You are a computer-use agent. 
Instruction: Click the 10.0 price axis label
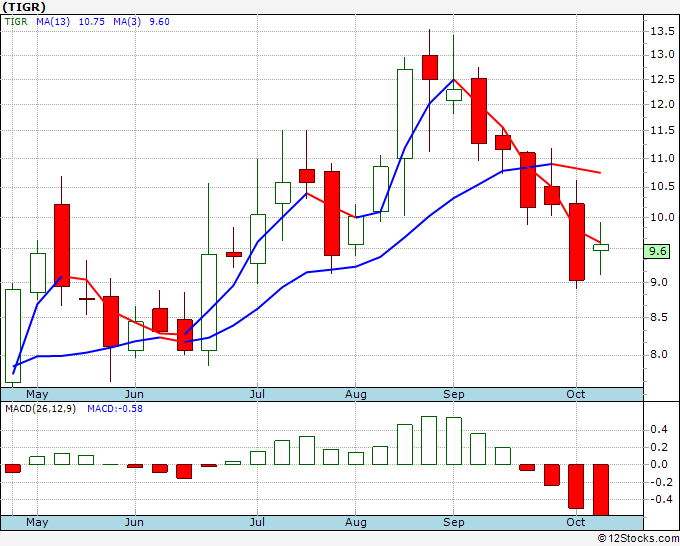(x=662, y=217)
